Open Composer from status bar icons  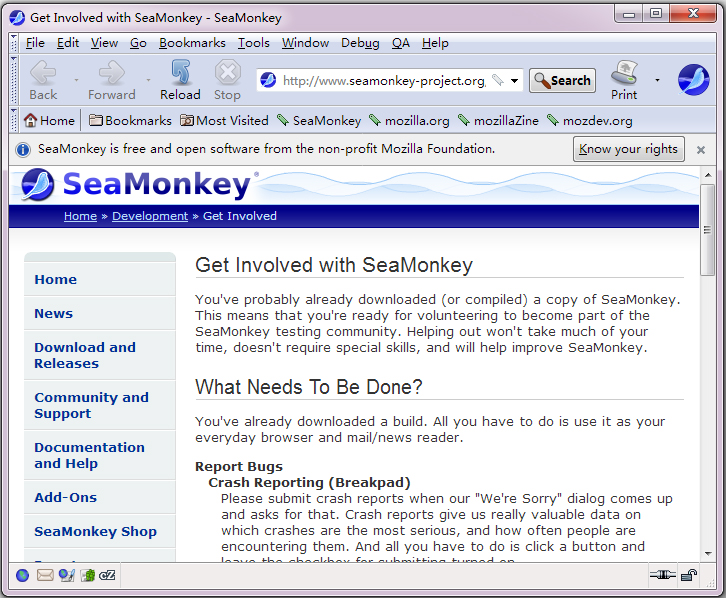pyautogui.click(x=67, y=575)
